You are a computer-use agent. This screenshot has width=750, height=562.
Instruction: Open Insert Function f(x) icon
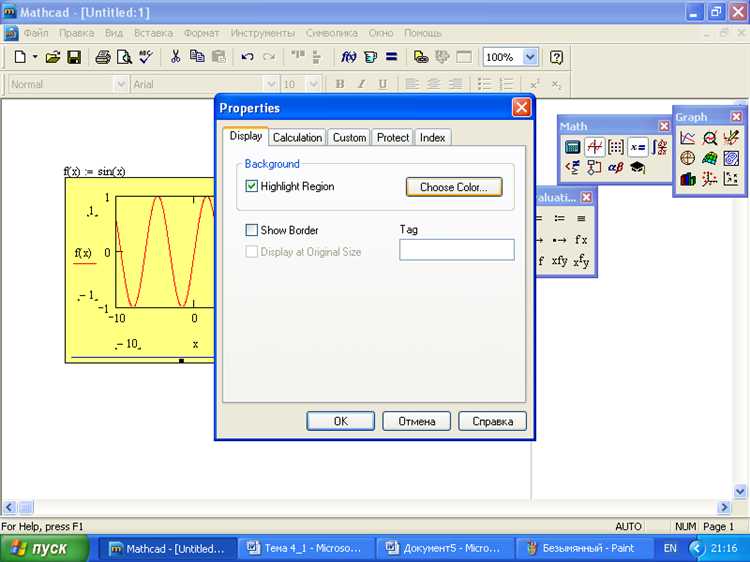tap(348, 57)
